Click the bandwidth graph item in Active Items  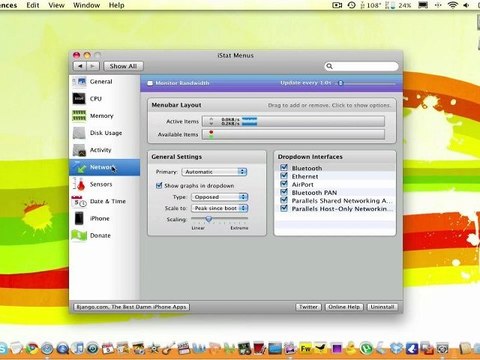(249, 121)
